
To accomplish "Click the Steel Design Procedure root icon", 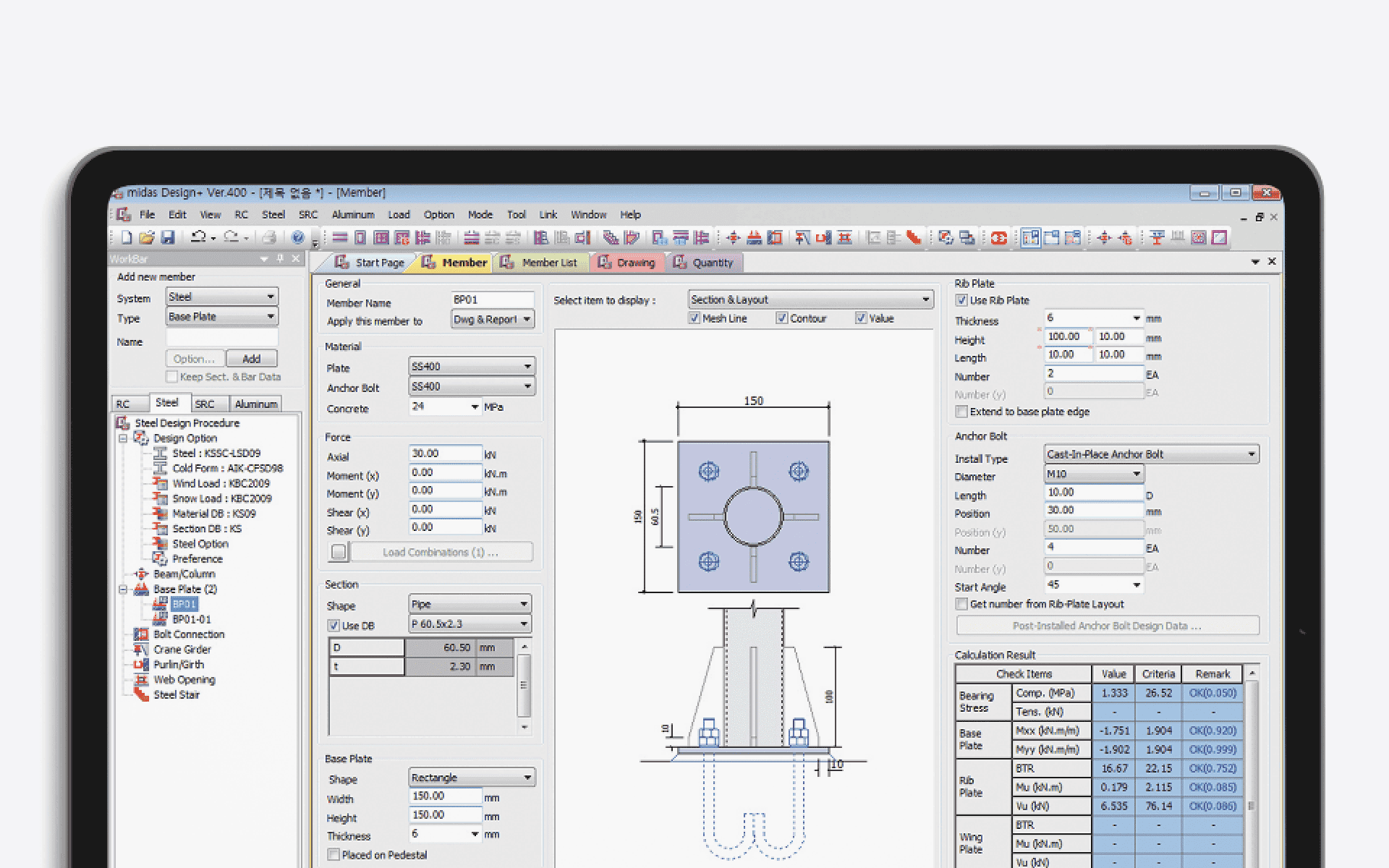I will 123,423.
